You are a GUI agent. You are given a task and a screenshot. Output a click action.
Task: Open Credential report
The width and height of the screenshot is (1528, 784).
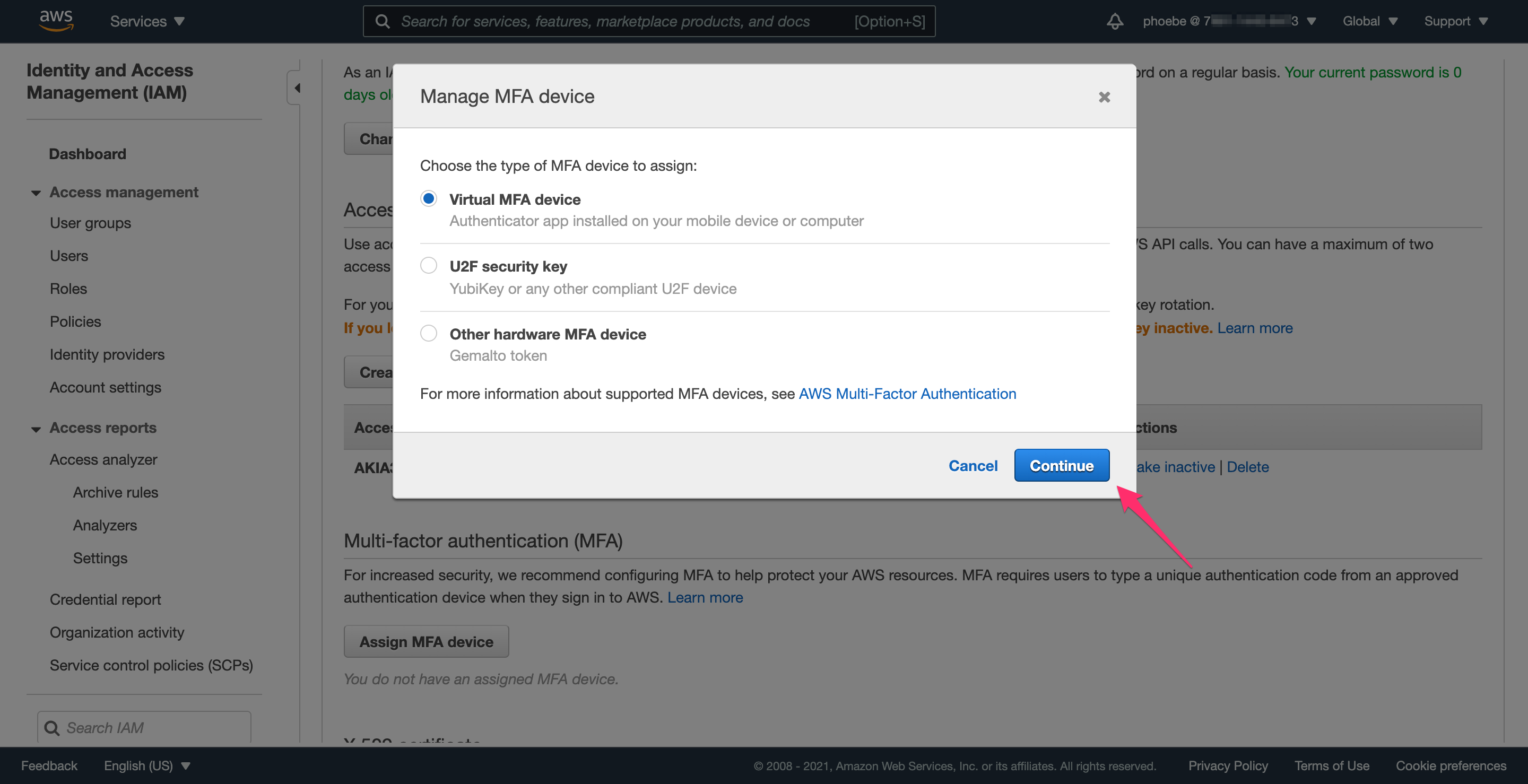pos(105,599)
